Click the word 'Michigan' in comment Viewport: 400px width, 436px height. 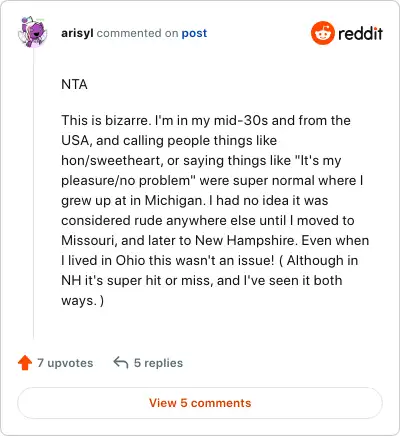pos(173,200)
